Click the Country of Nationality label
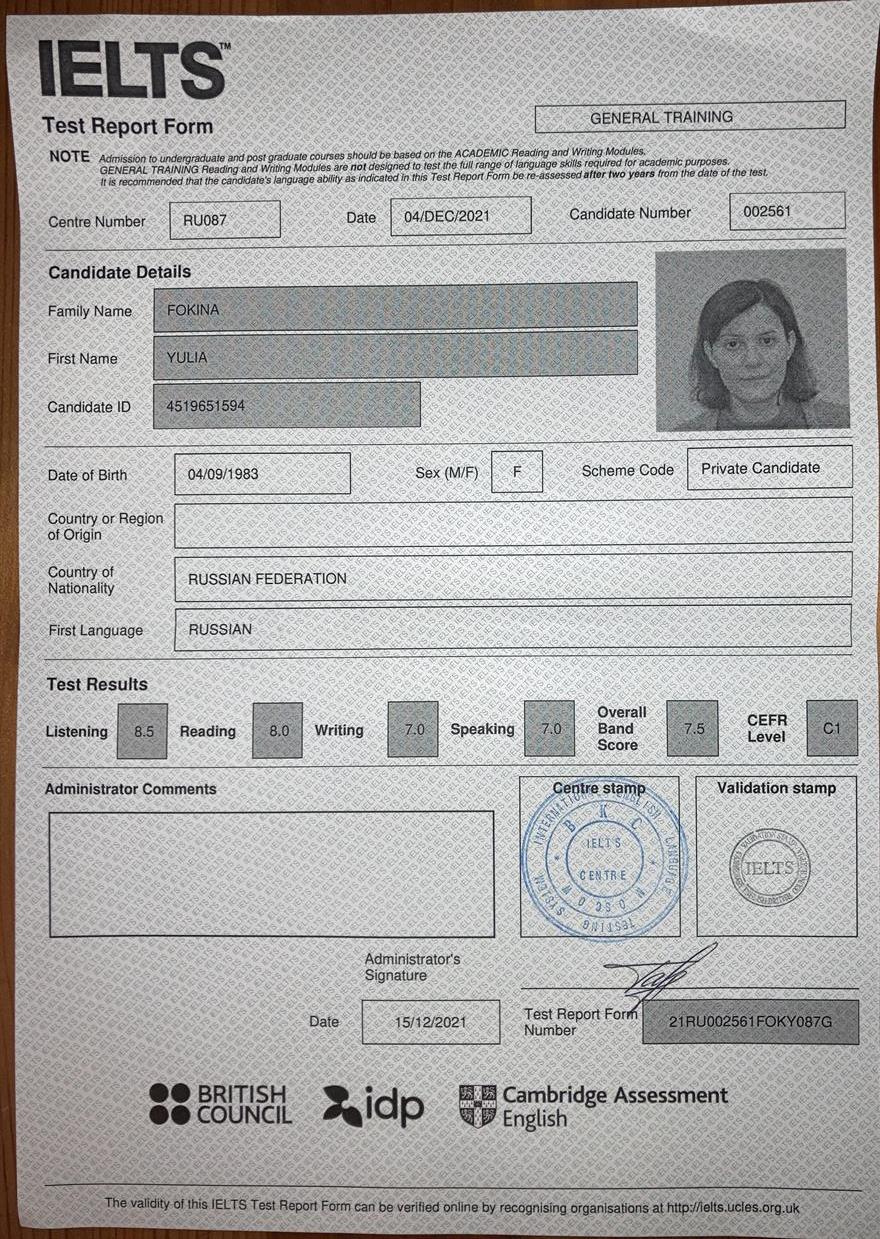The image size is (880, 1239). pyautogui.click(x=81, y=580)
